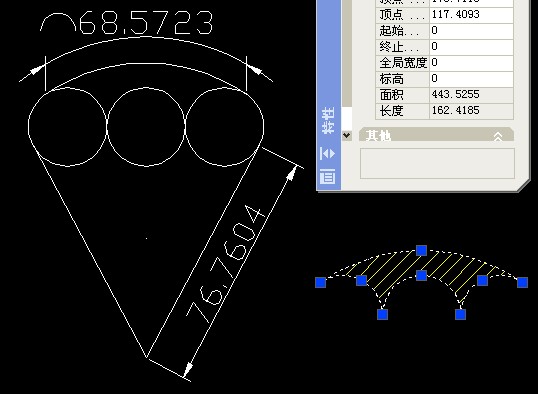Click the palette scroll-down arrow button
Image resolution: width=538 pixels, height=394 pixels.
click(347, 135)
